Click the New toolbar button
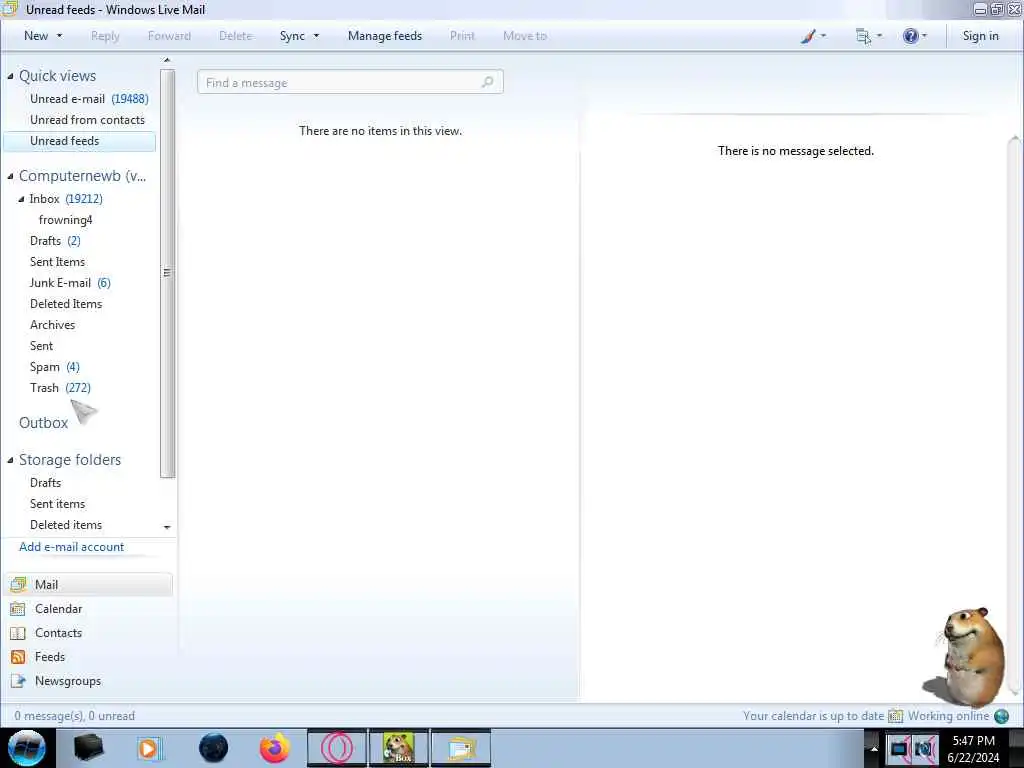Image resolution: width=1024 pixels, height=768 pixels. 36,36
